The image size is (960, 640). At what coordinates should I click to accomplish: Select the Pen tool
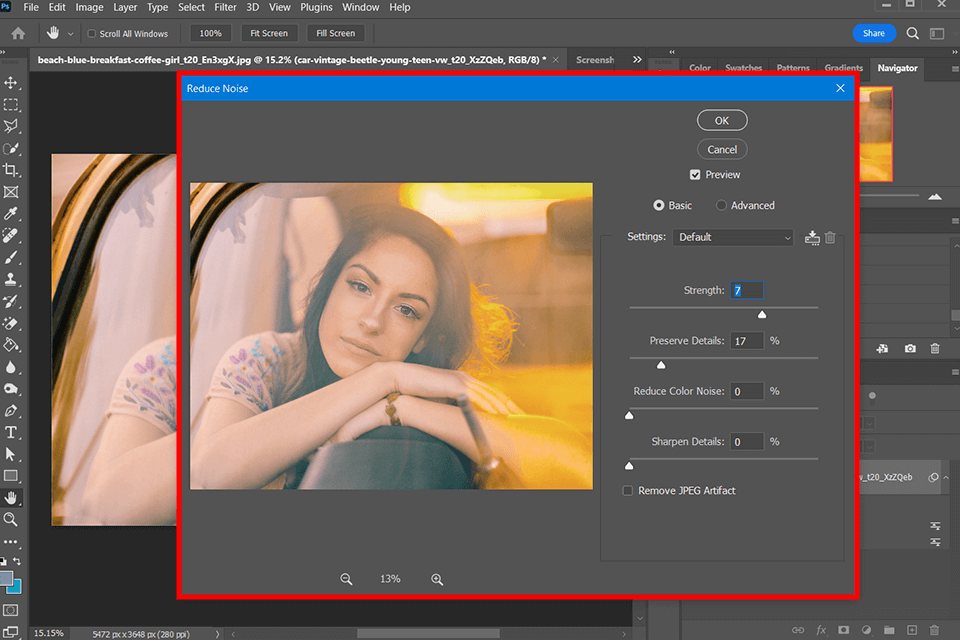[x=10, y=410]
